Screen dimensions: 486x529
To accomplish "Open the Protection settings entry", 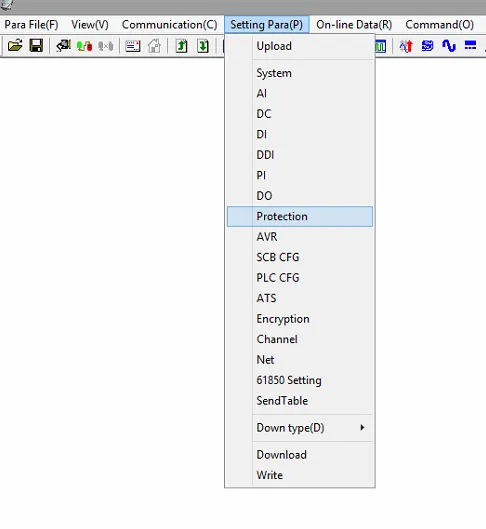I will [x=300, y=216].
